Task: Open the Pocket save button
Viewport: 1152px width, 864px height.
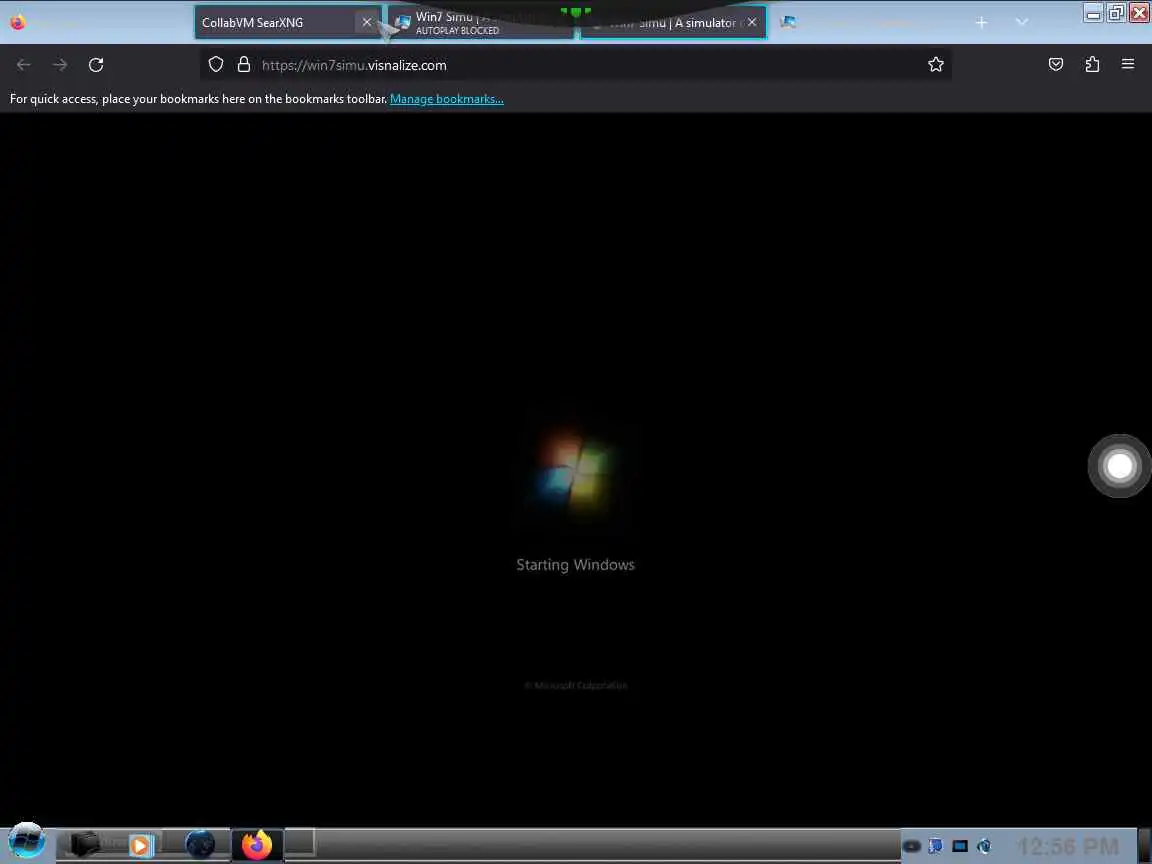Action: coord(1056,65)
